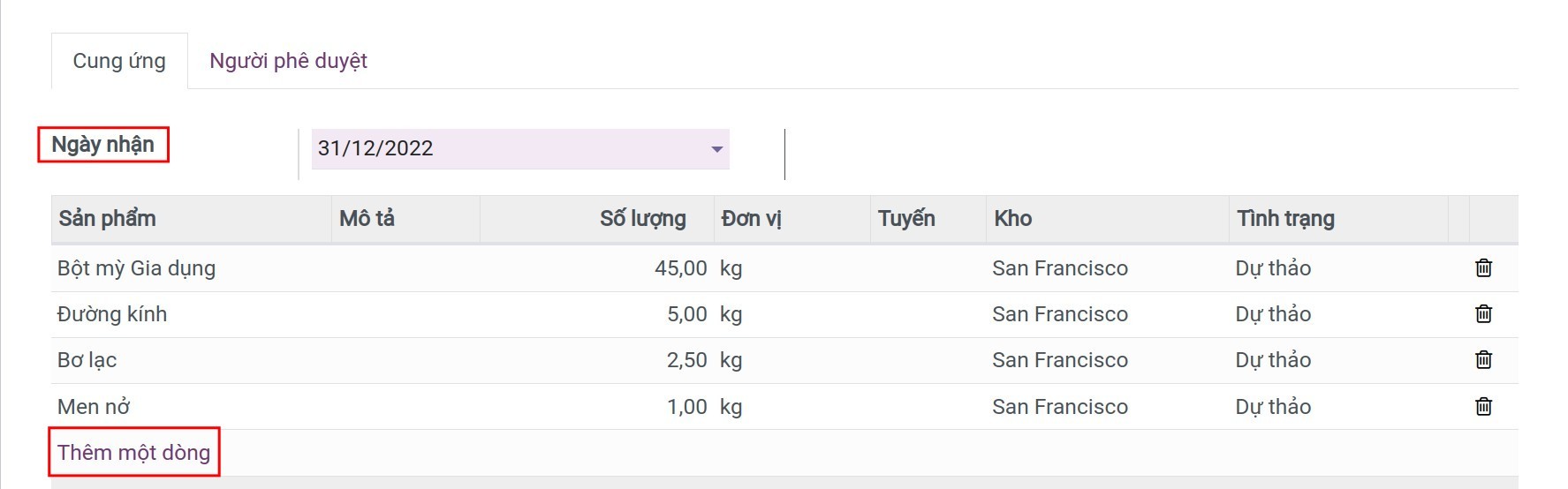The width and height of the screenshot is (1568, 489).
Task: Remove the Bơ lạc line
Action: click(1483, 360)
